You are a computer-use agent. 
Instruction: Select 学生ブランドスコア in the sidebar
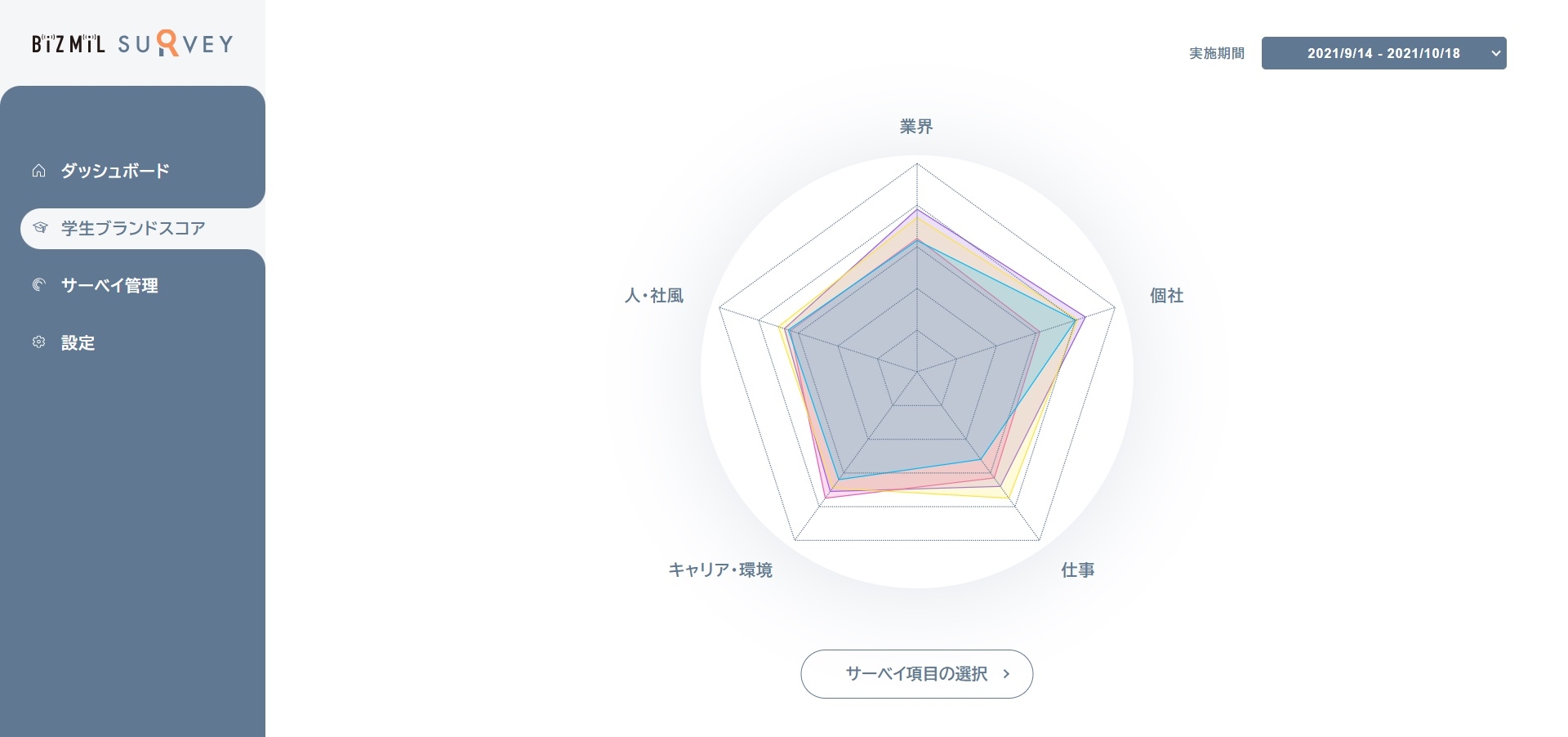133,228
